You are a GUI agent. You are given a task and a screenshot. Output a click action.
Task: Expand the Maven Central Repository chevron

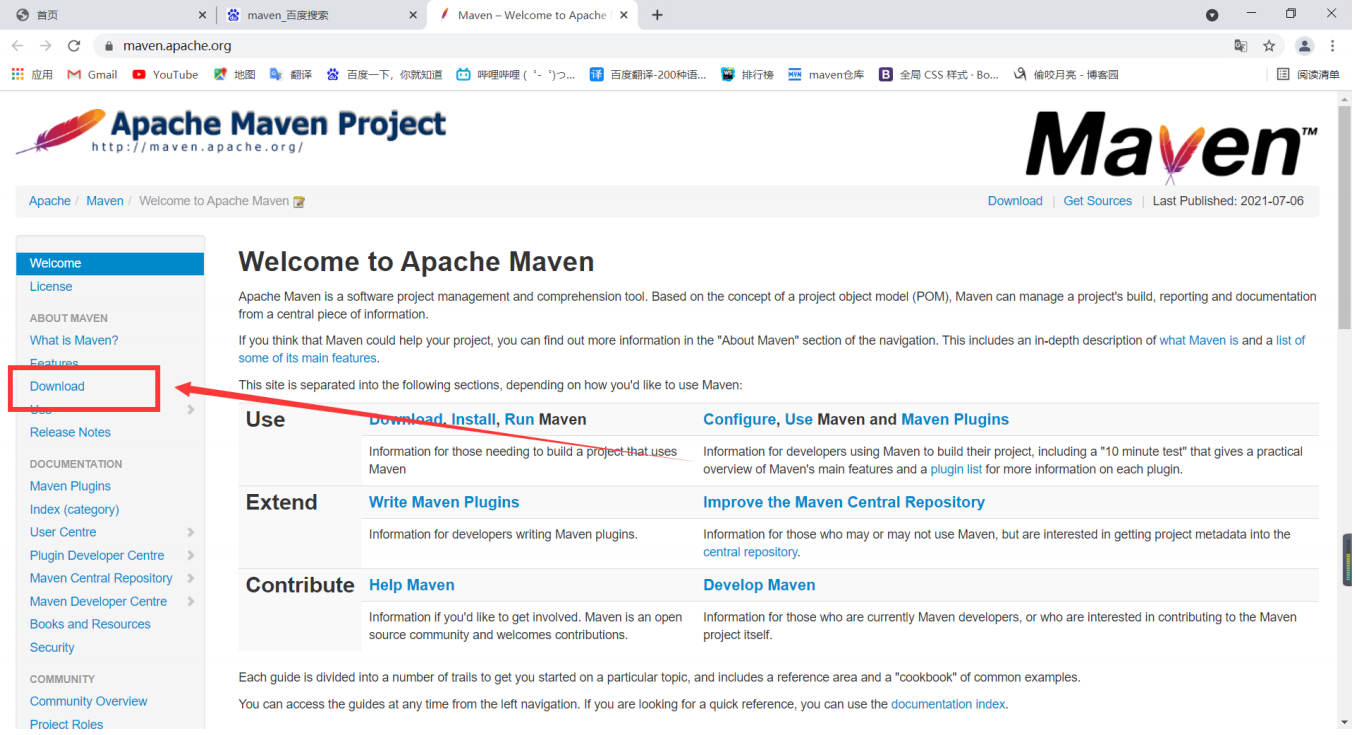pos(190,578)
